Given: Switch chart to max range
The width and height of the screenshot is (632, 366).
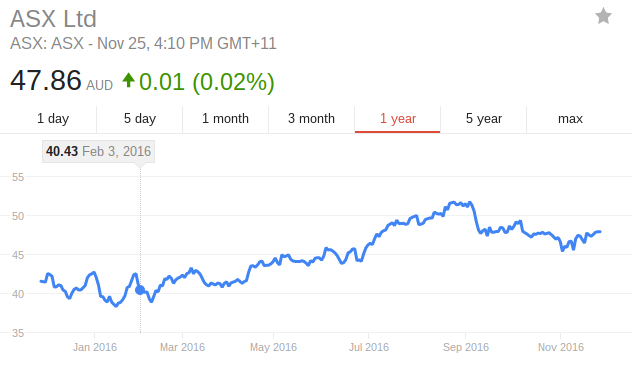Looking at the screenshot, I should point(570,119).
